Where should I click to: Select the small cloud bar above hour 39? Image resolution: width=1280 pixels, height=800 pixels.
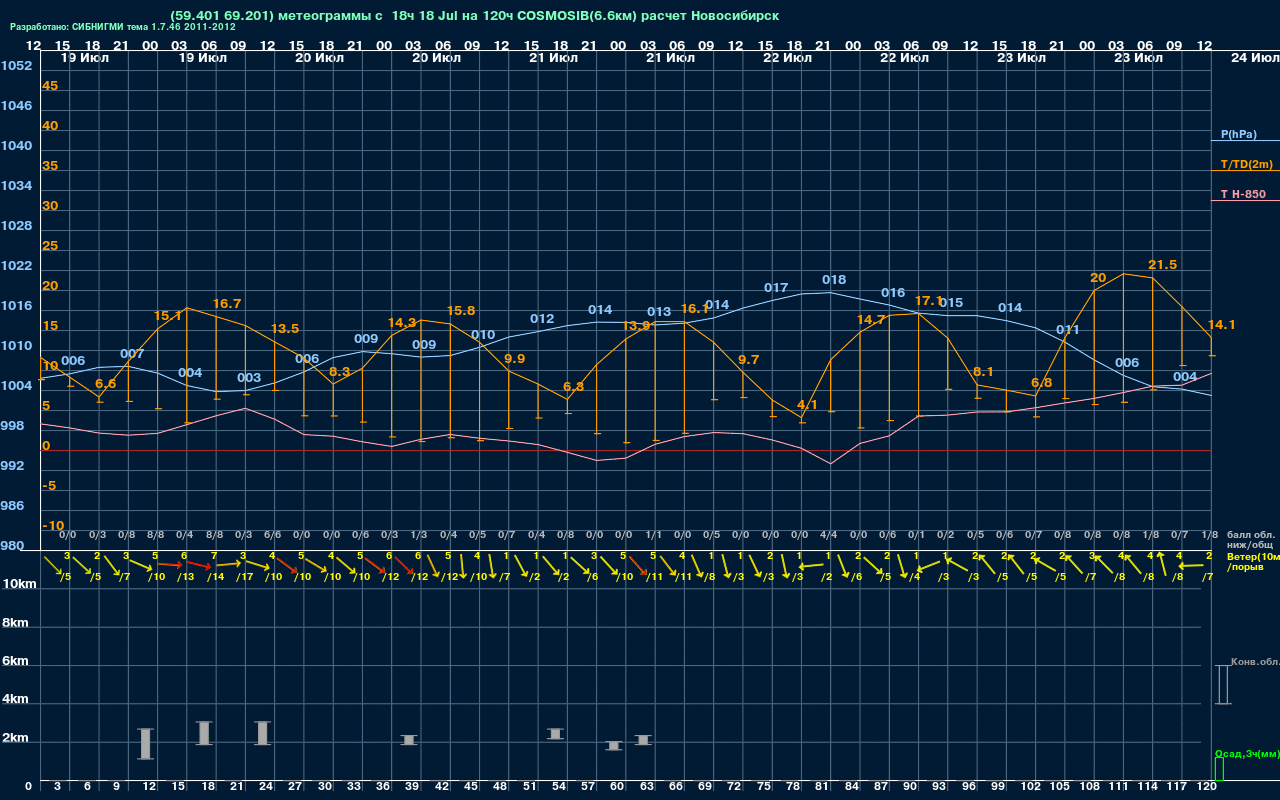click(408, 740)
